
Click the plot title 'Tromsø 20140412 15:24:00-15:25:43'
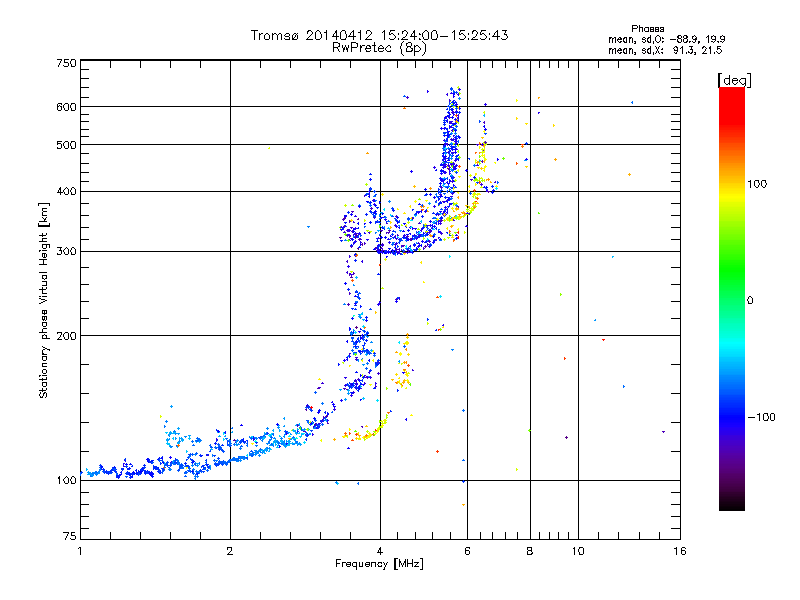click(x=379, y=35)
